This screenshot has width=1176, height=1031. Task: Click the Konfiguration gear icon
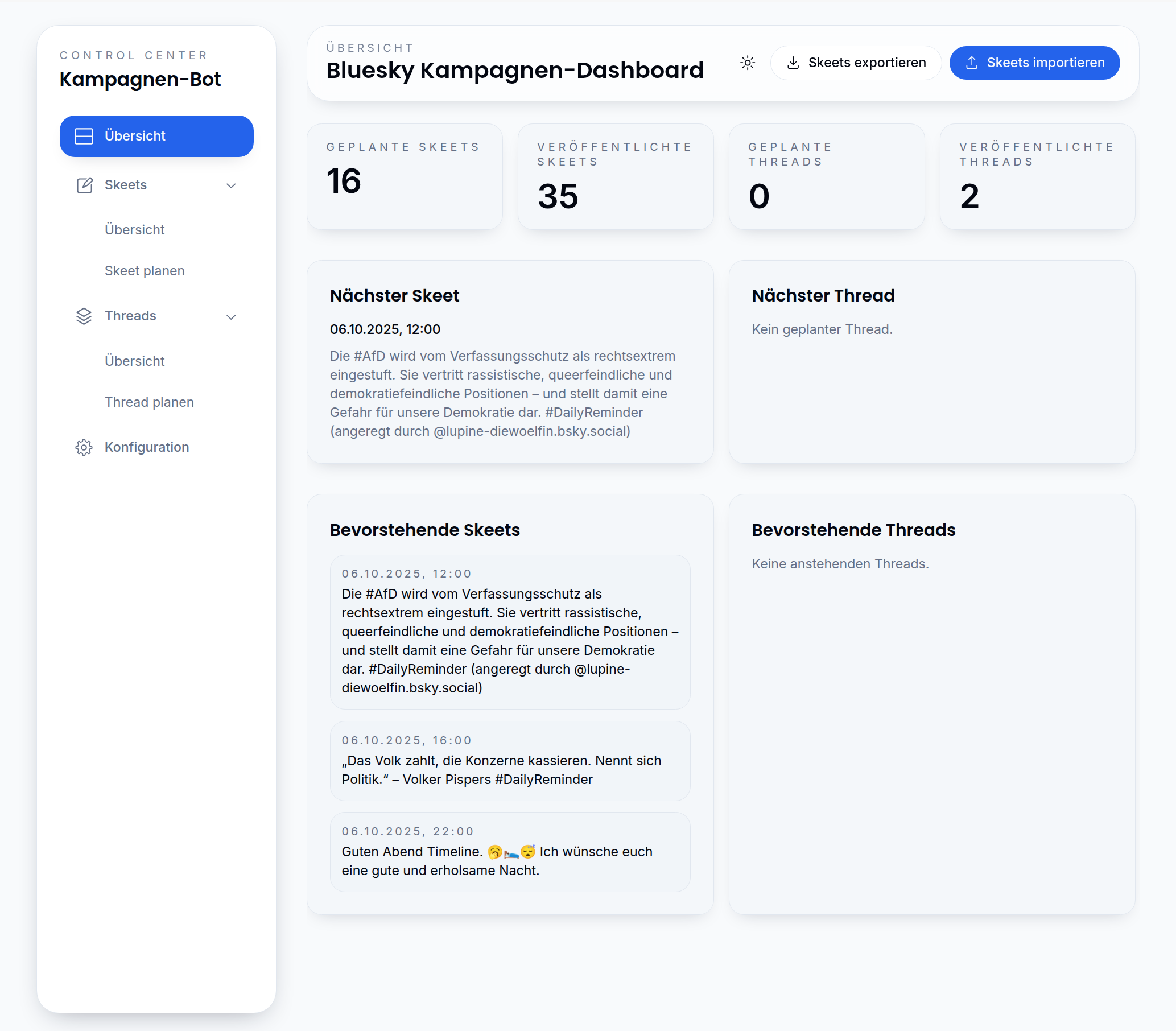click(84, 447)
